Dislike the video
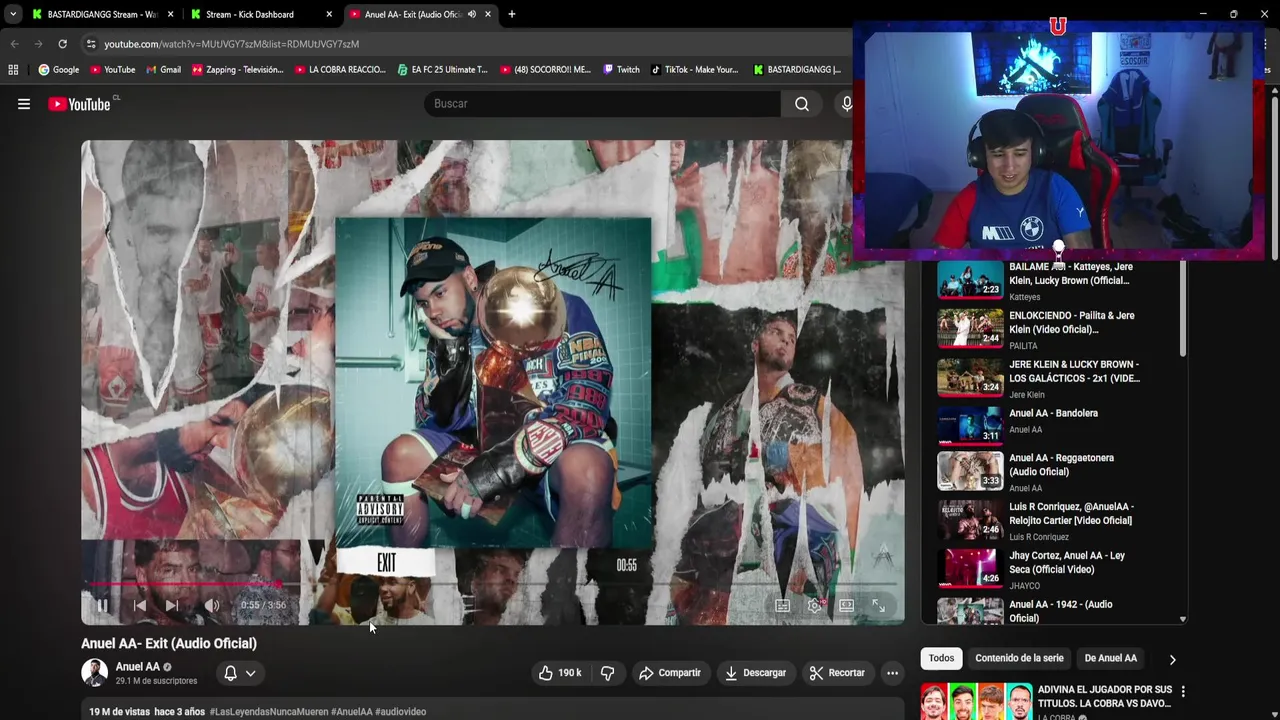The image size is (1280, 720). 607,673
